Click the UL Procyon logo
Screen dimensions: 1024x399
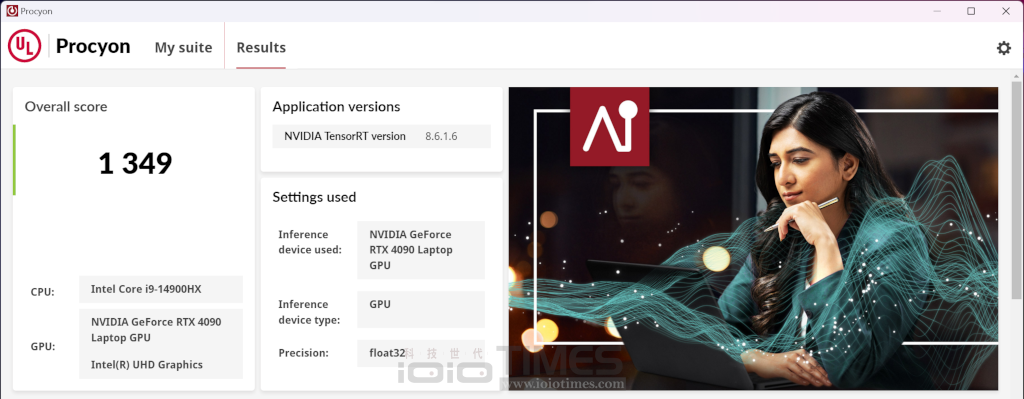tap(25, 46)
